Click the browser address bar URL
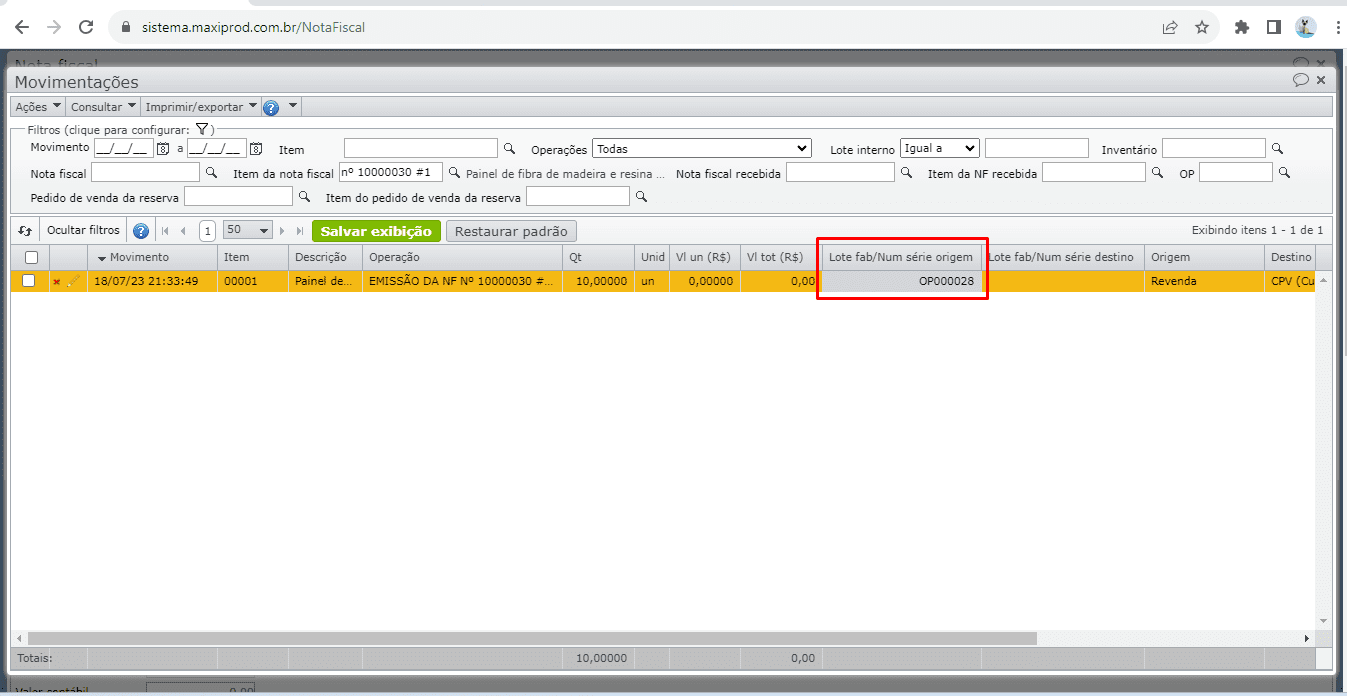This screenshot has width=1347, height=696. point(251,27)
